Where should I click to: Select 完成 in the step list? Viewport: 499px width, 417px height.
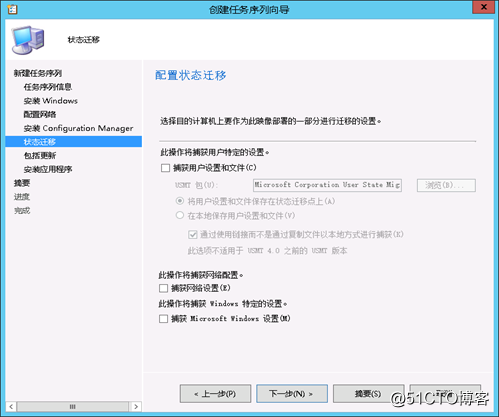click(22, 210)
